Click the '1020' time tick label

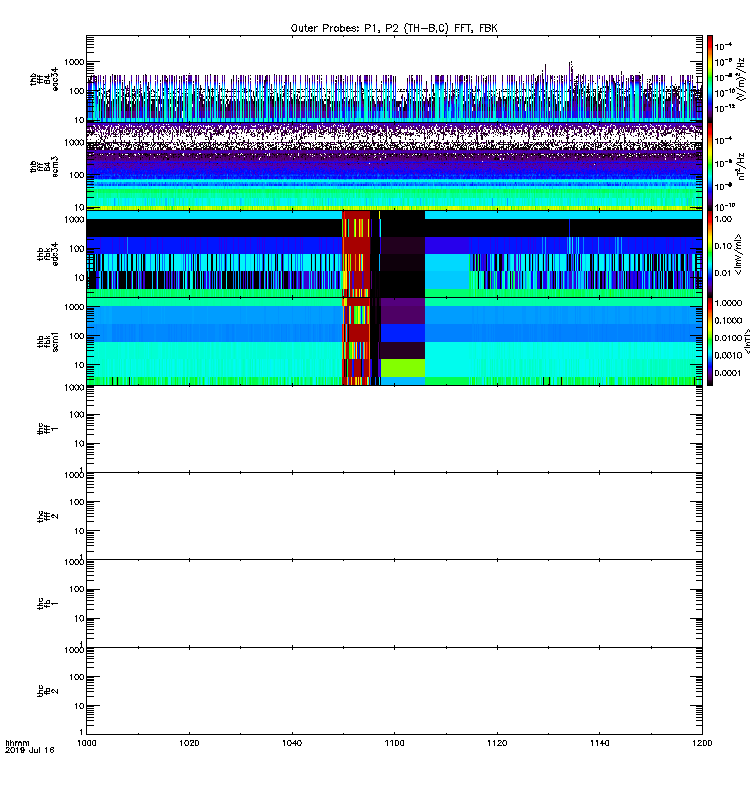[x=189, y=743]
